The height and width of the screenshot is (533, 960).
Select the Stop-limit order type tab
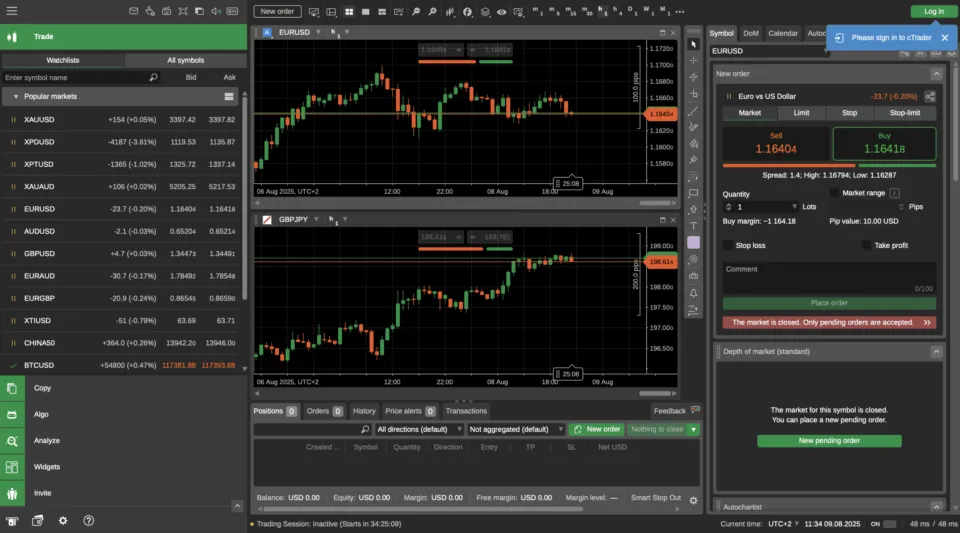(x=904, y=113)
